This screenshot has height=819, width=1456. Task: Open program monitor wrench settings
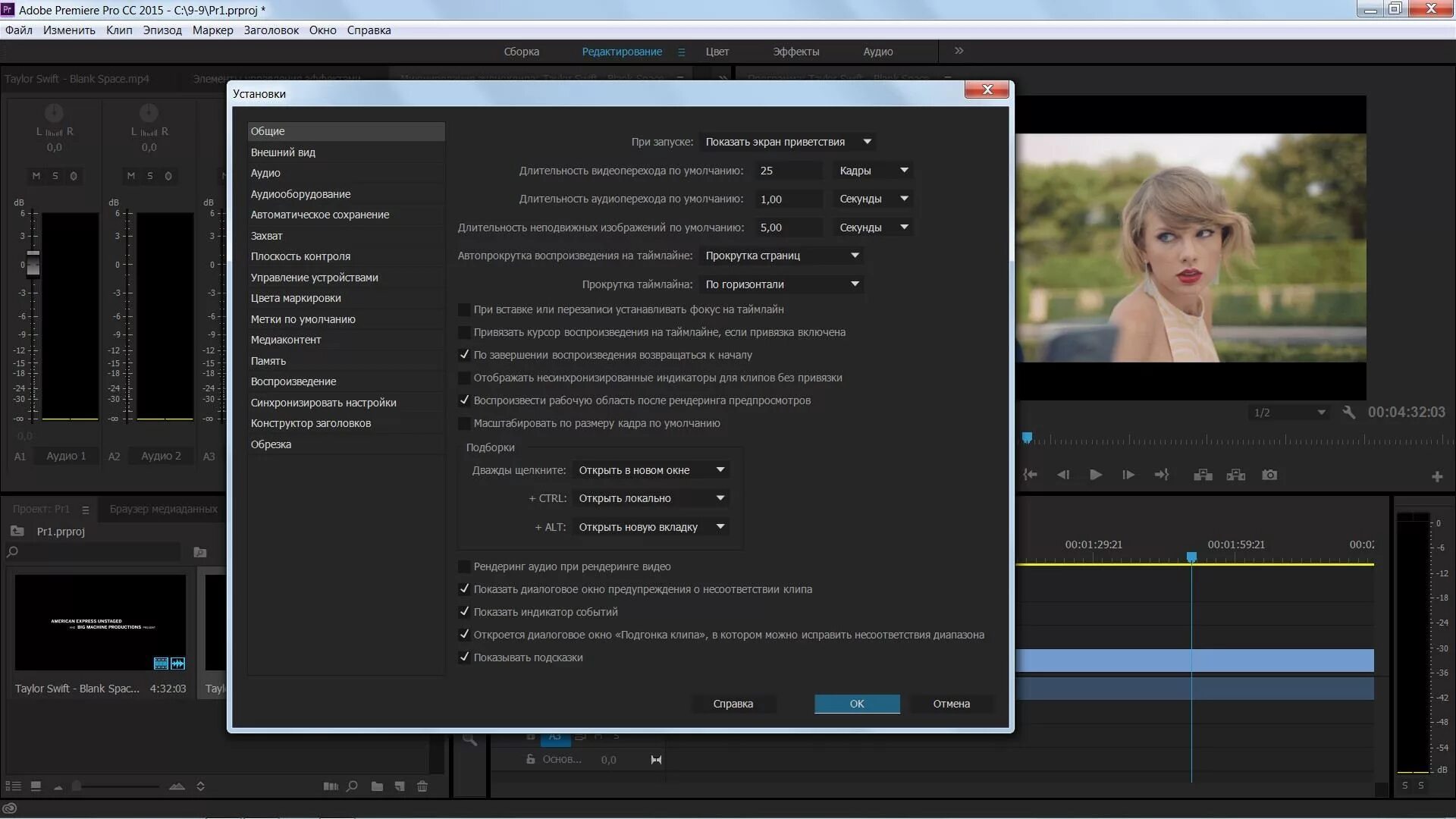click(1348, 412)
